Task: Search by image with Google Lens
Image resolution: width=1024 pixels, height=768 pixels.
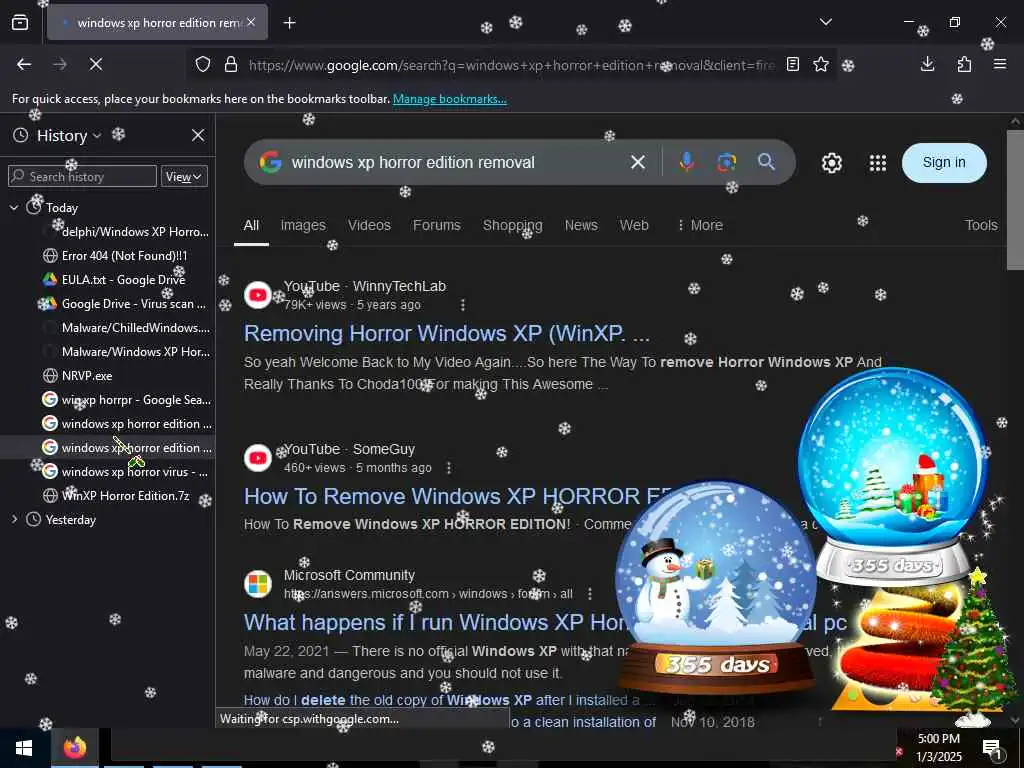Action: pyautogui.click(x=726, y=162)
